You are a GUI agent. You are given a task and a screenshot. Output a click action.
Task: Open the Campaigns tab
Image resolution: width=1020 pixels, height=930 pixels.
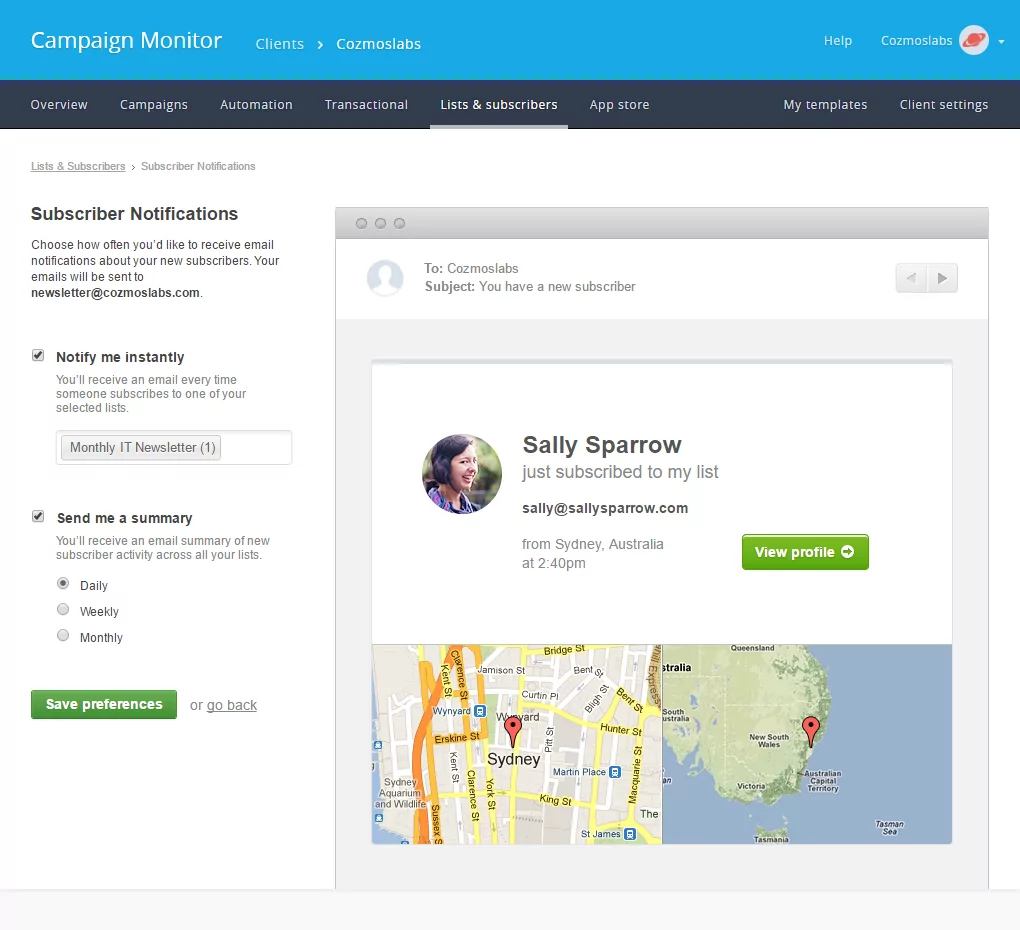coord(154,105)
